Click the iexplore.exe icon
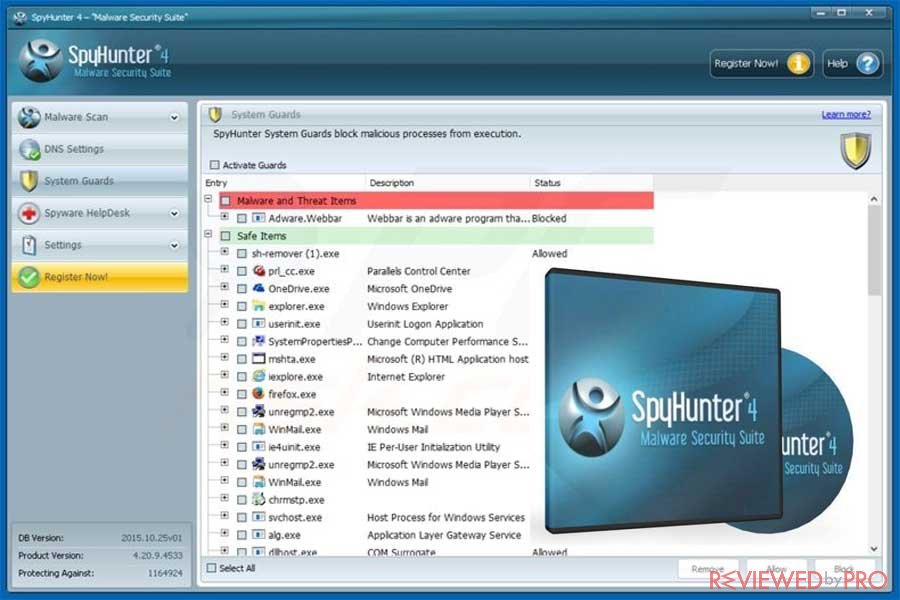The width and height of the screenshot is (900, 600). [x=259, y=376]
